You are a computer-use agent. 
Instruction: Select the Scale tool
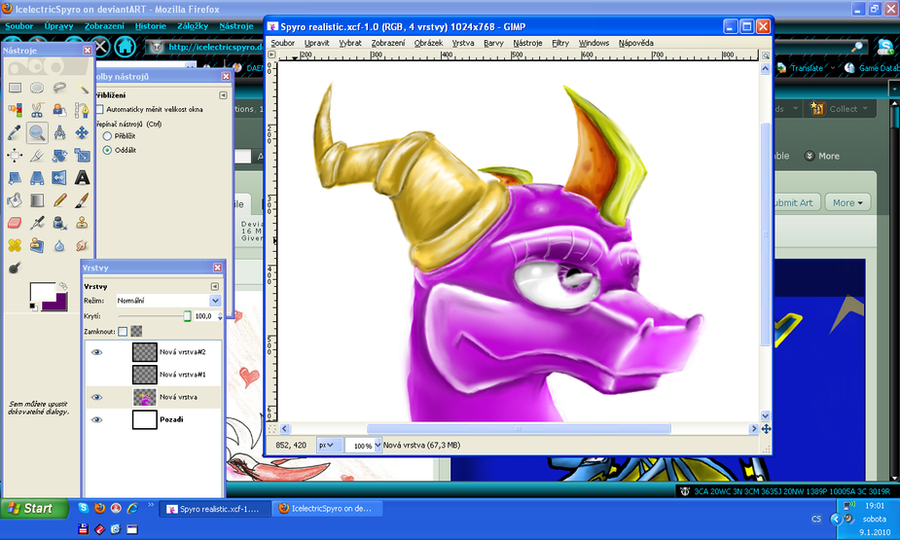click(82, 156)
